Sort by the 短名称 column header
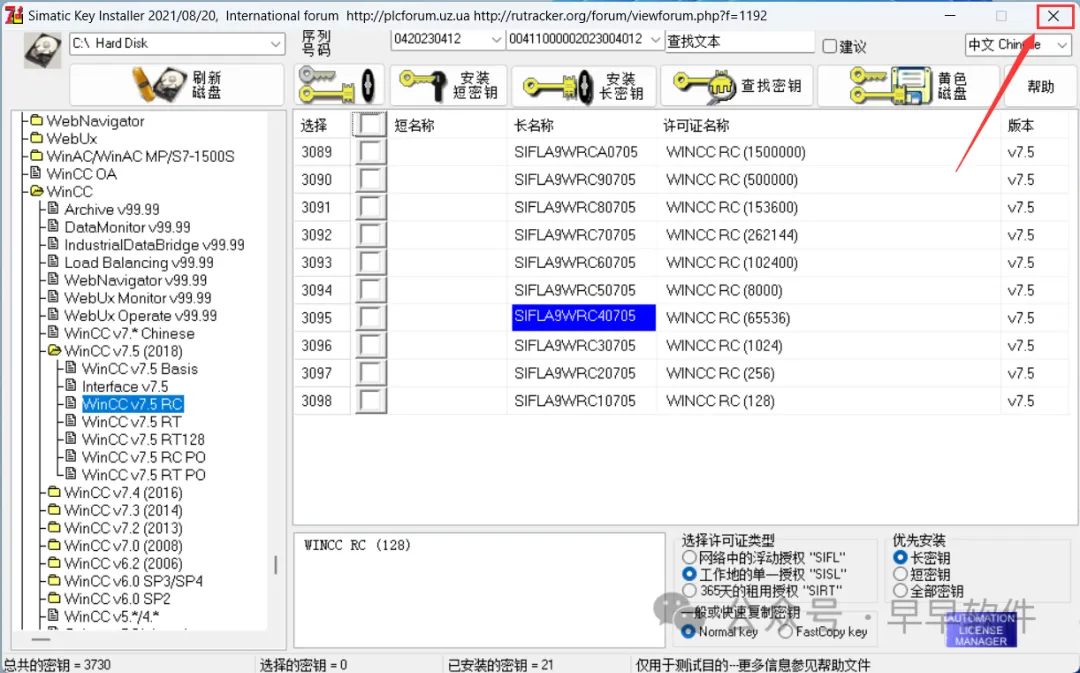 coord(415,125)
